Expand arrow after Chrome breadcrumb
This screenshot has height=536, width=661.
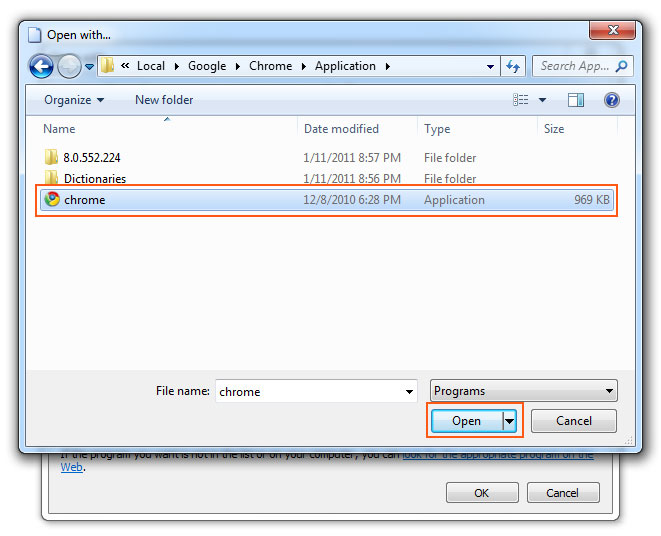[304, 66]
